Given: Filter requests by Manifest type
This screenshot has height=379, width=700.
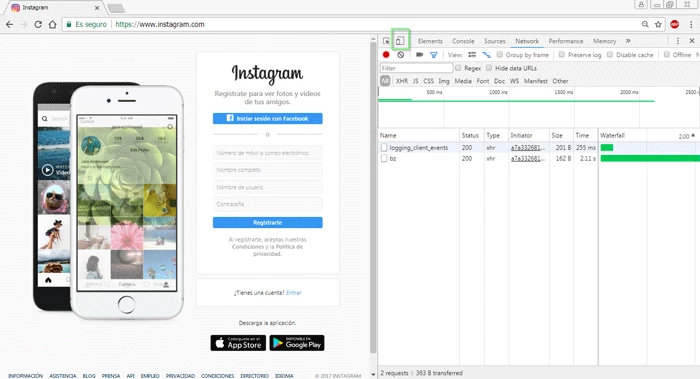Looking at the screenshot, I should click(536, 81).
